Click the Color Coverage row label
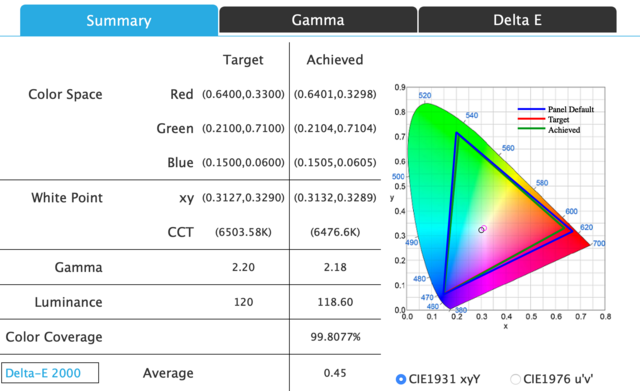640x391 pixels. tap(54, 337)
